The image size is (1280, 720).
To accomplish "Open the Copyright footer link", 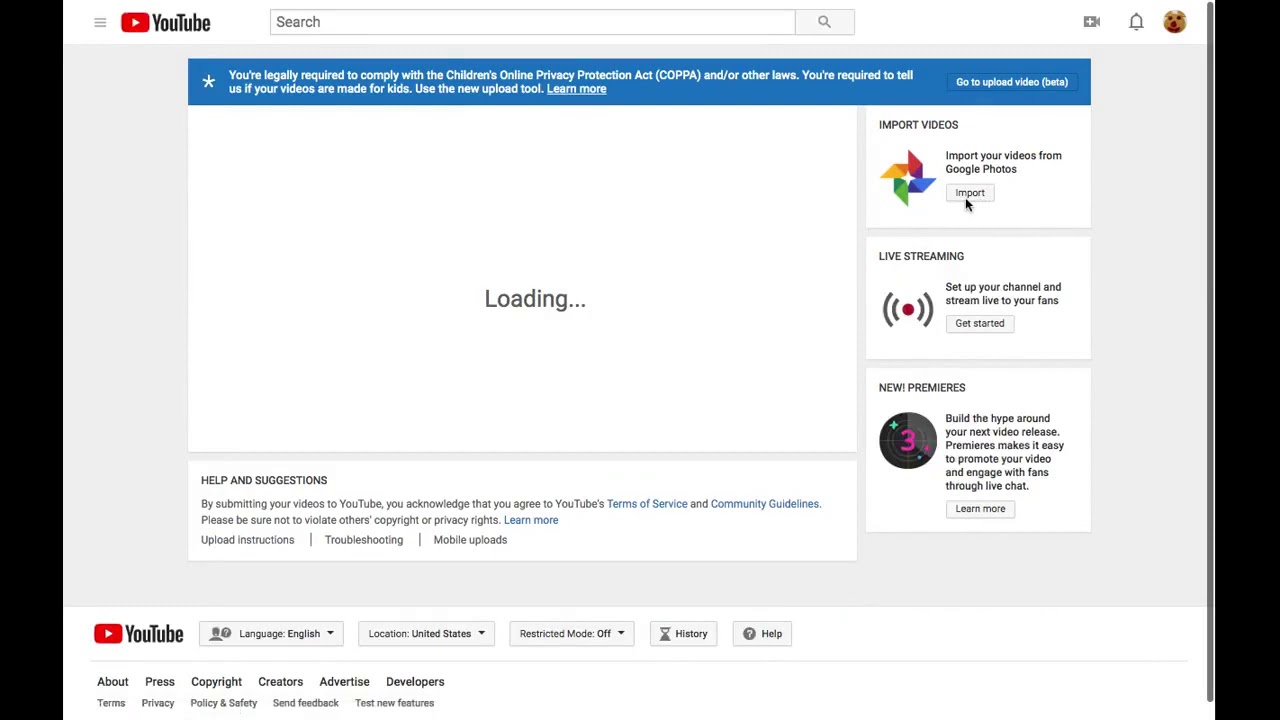I will (x=216, y=682).
